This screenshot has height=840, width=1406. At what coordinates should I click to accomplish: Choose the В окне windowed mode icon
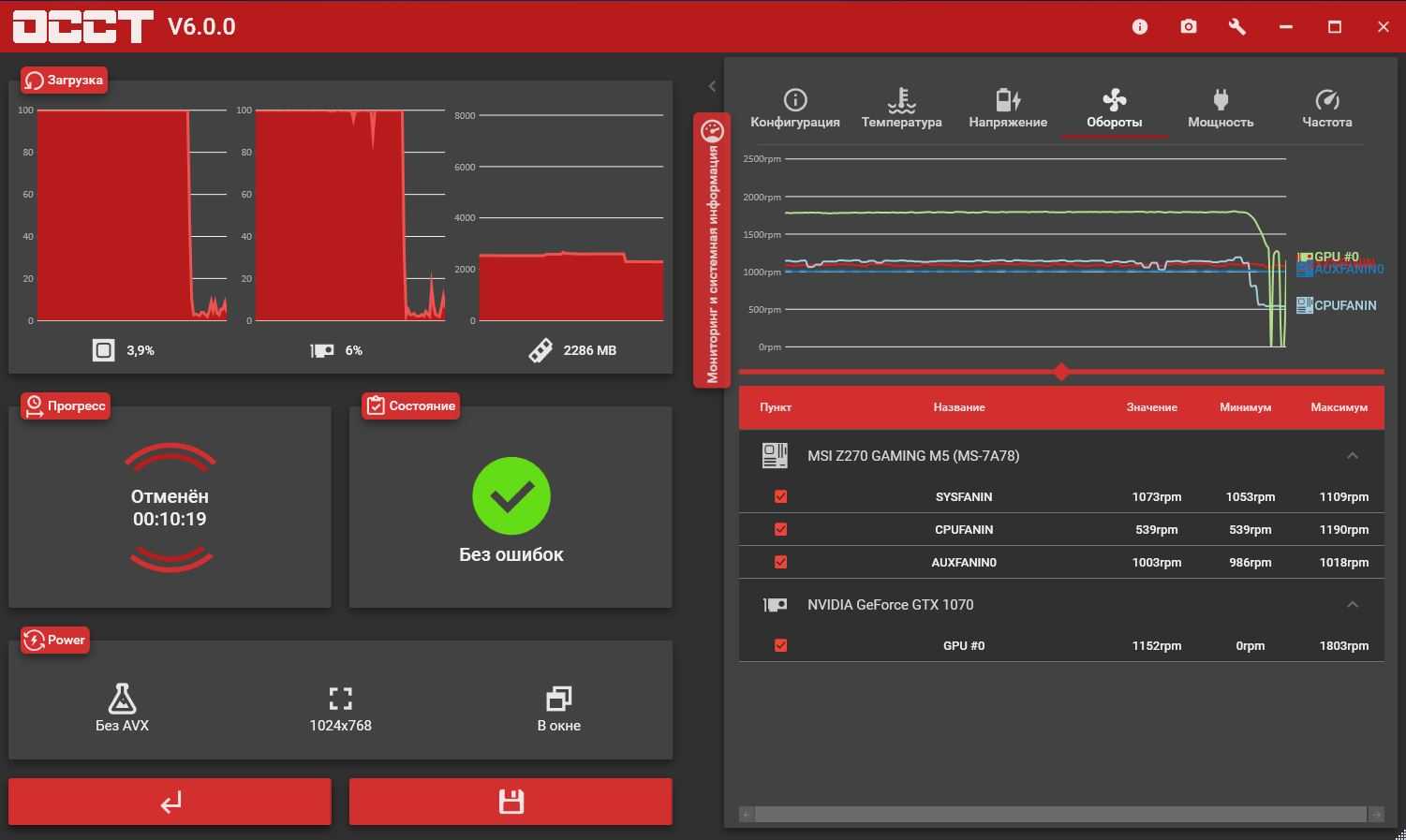(x=558, y=700)
